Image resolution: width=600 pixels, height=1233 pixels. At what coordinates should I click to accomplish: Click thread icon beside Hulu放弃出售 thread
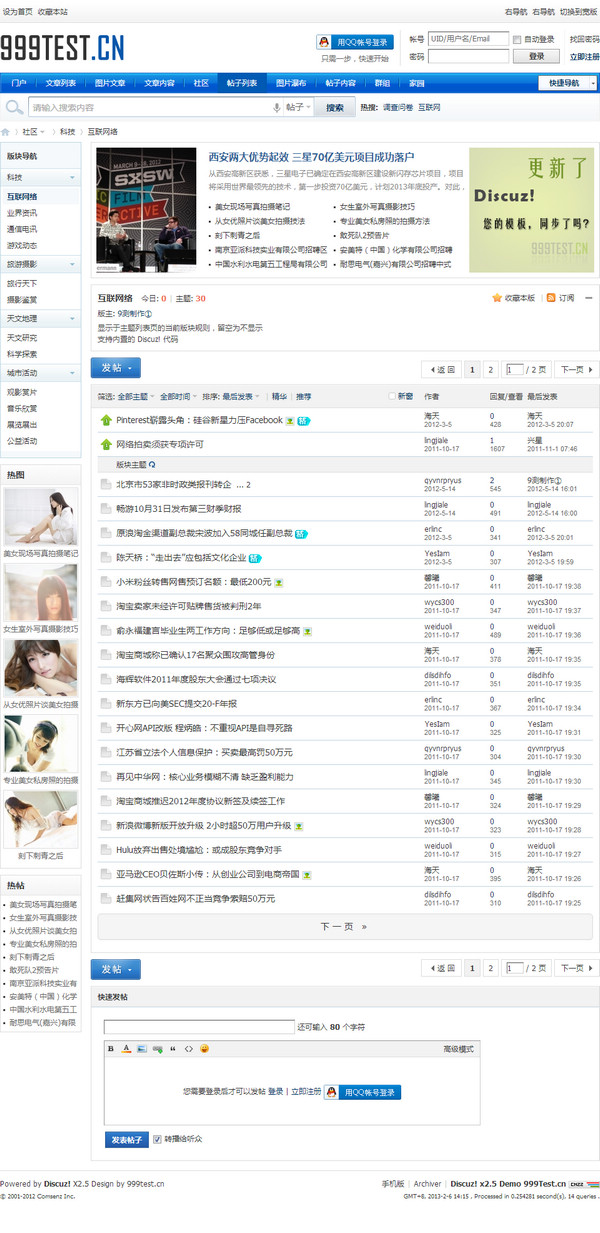[106, 850]
